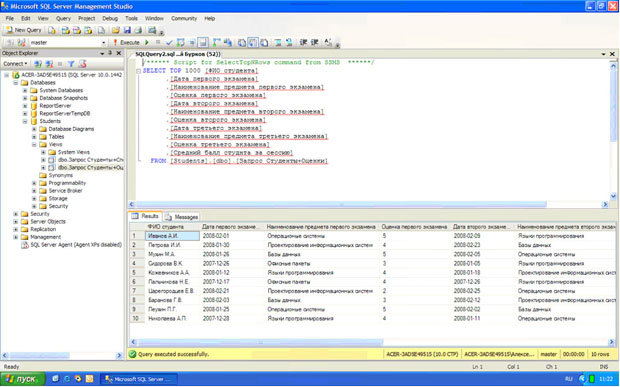Collapse the Students database node

click(25, 121)
